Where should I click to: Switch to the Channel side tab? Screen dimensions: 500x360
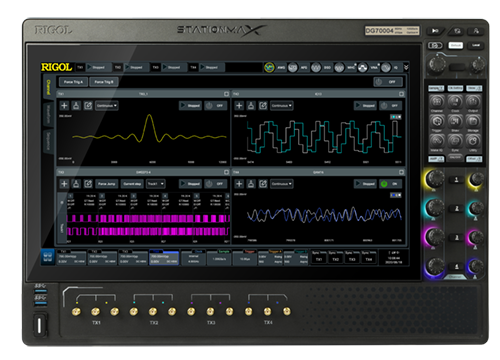click(48, 87)
